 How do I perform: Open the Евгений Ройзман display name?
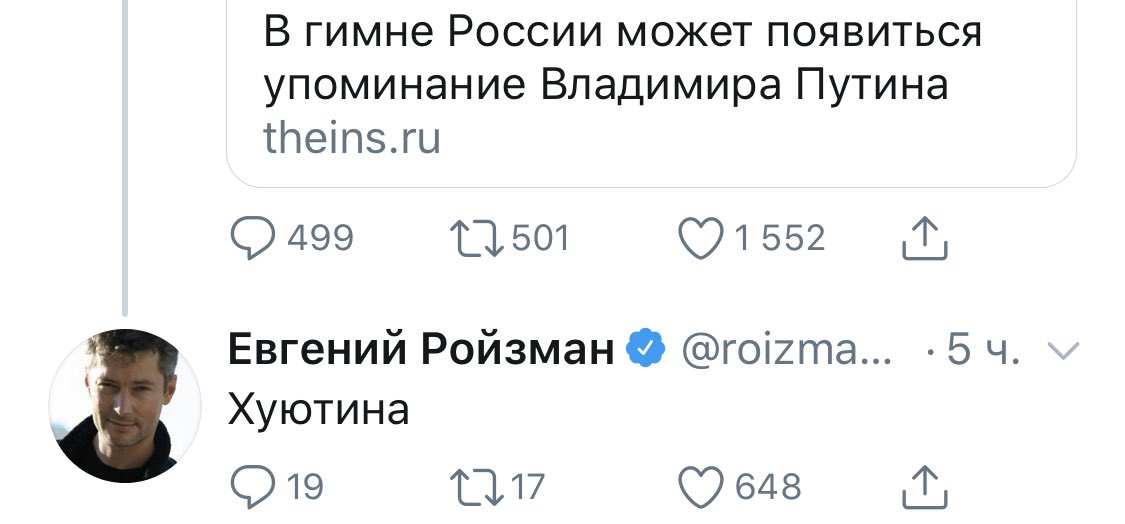click(421, 350)
